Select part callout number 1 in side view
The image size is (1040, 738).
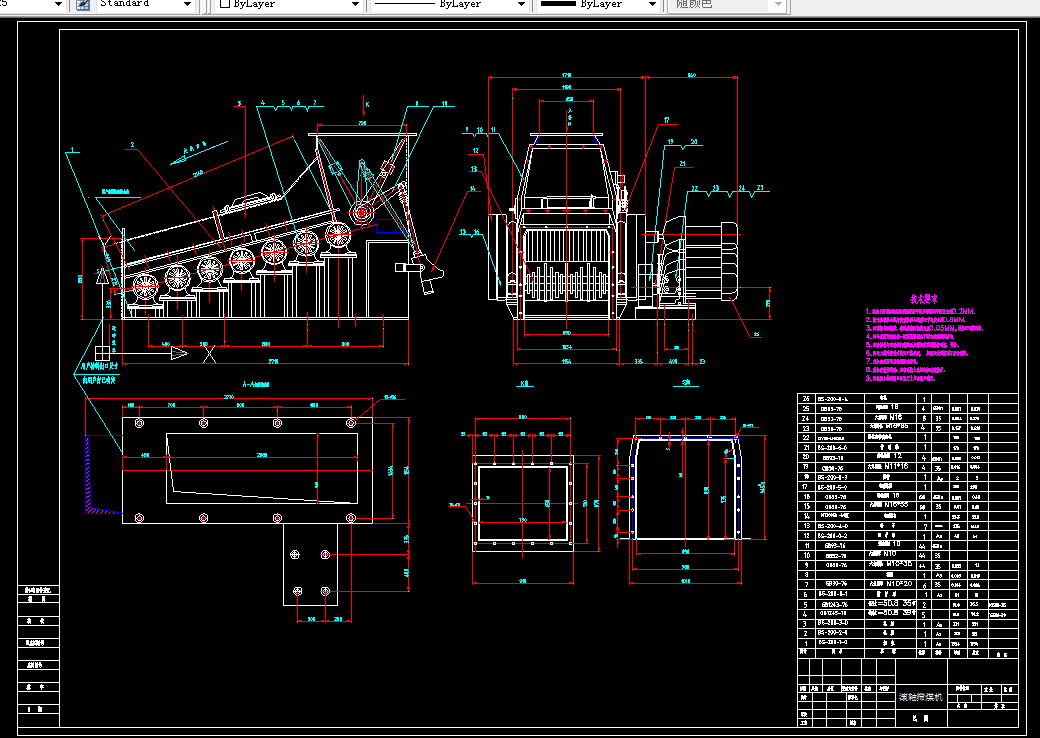pos(72,150)
